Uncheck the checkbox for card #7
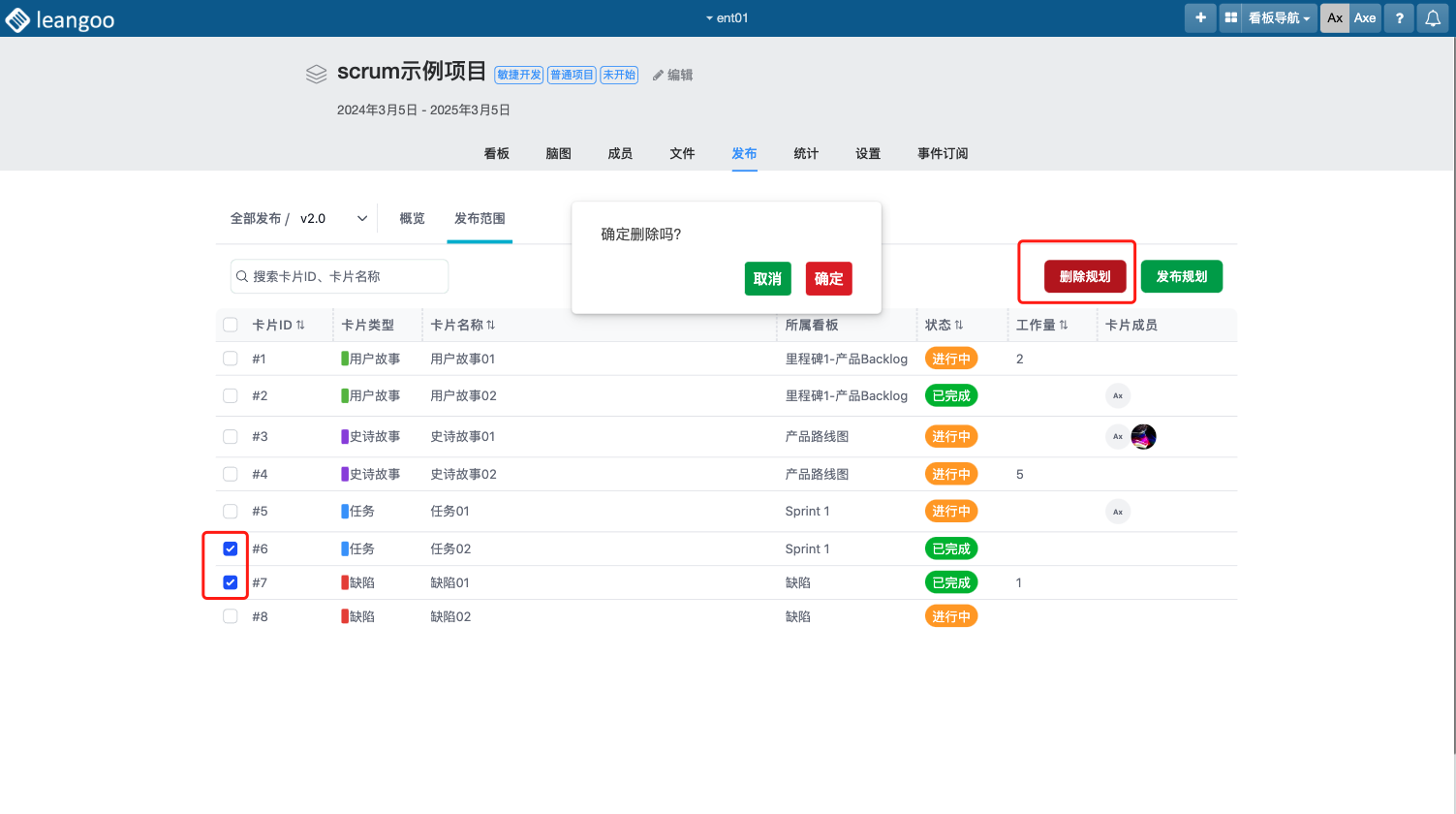The image size is (1456, 814). click(231, 582)
